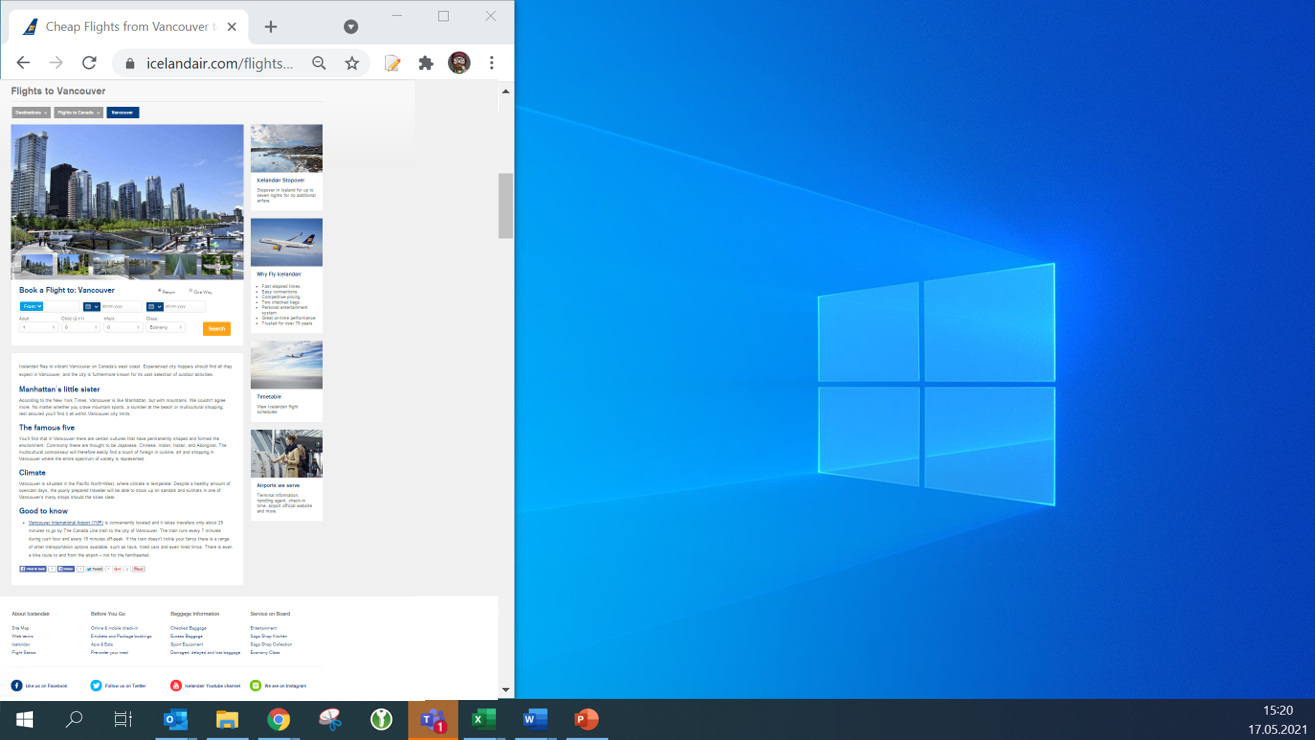
Task: Bookmark this page with the star icon
Action: (x=352, y=63)
